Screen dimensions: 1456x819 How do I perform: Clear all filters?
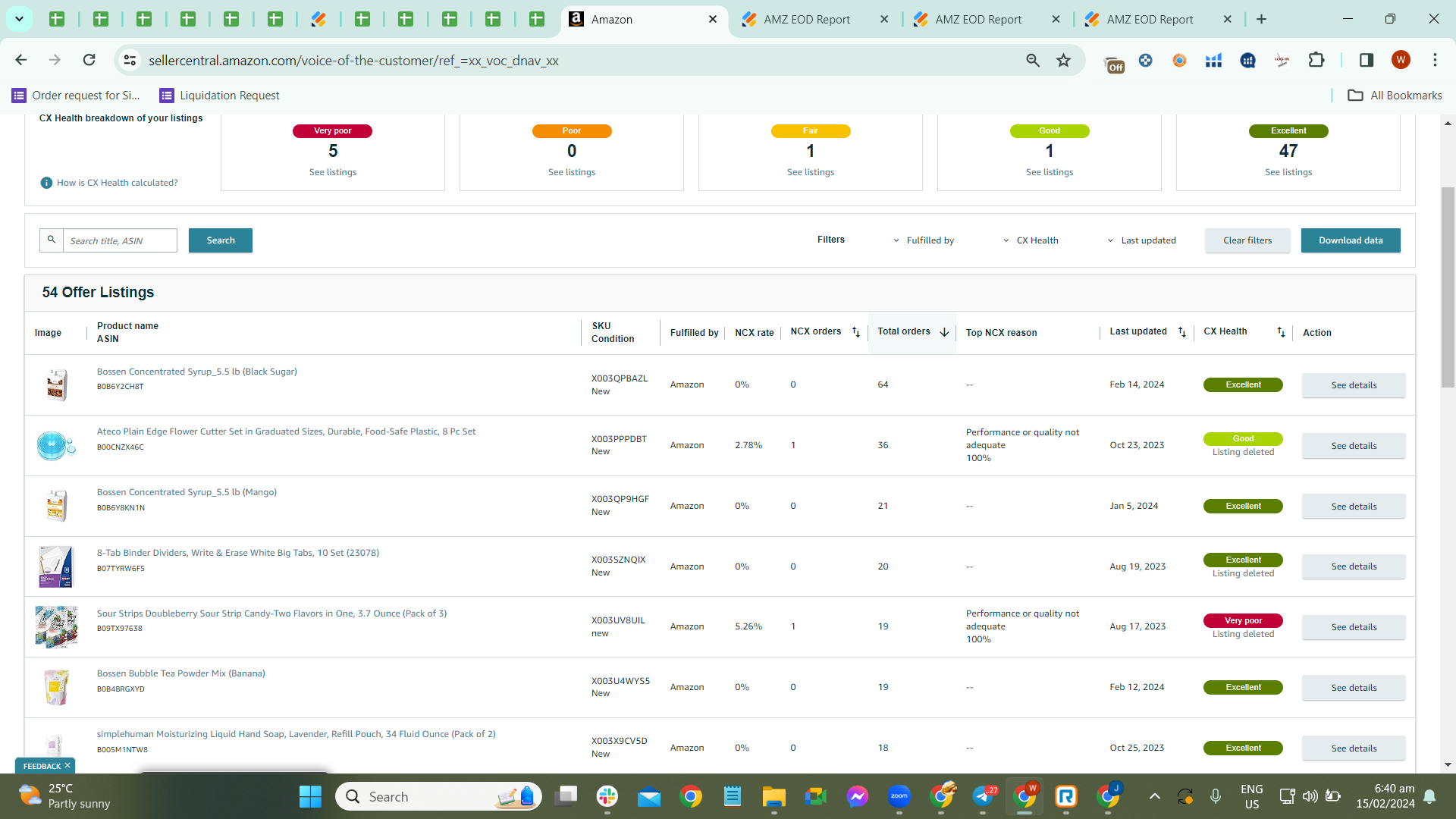tap(1247, 240)
